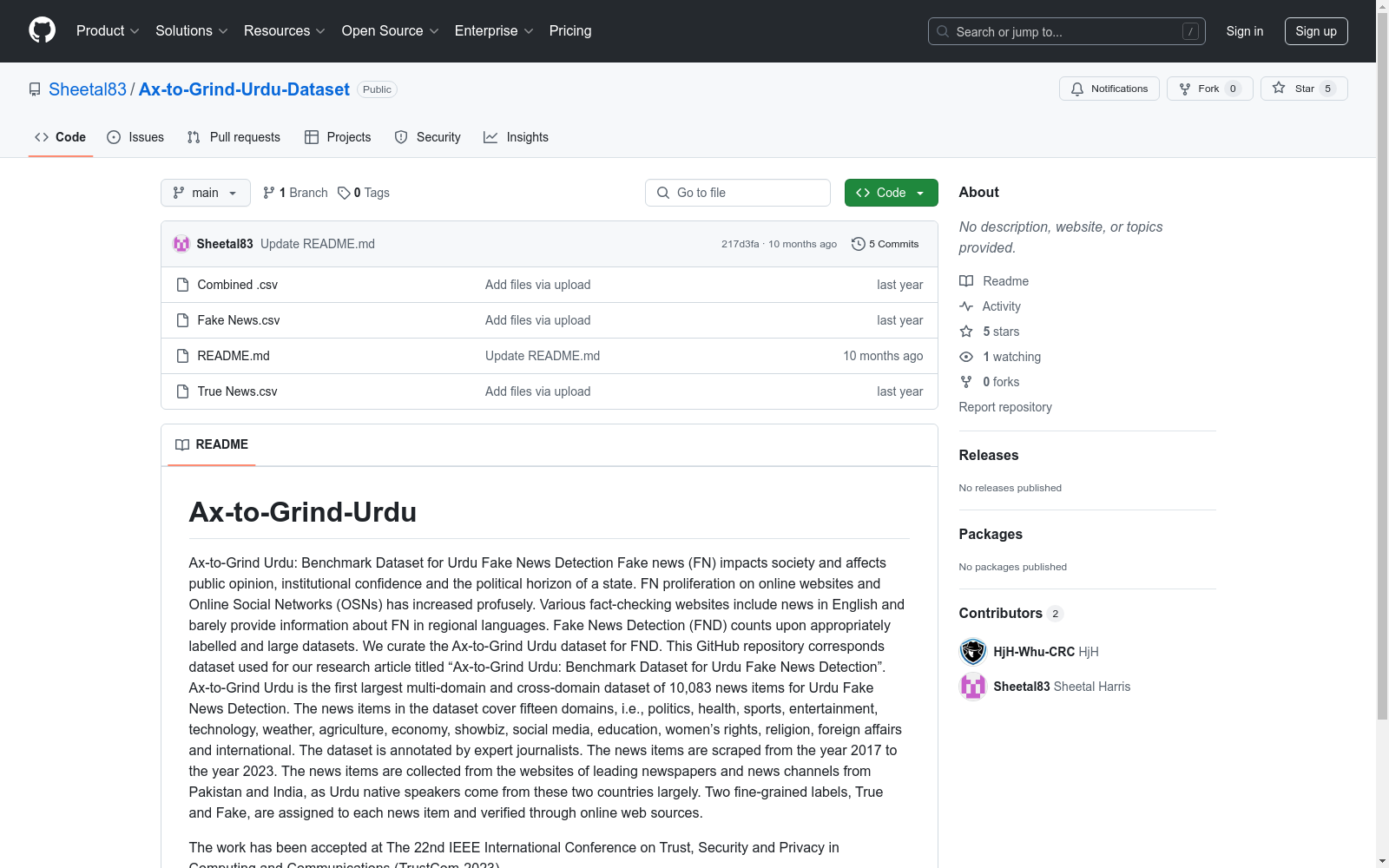Open the Combined .csv file
Screen dimensions: 1389x868
click(x=238, y=285)
